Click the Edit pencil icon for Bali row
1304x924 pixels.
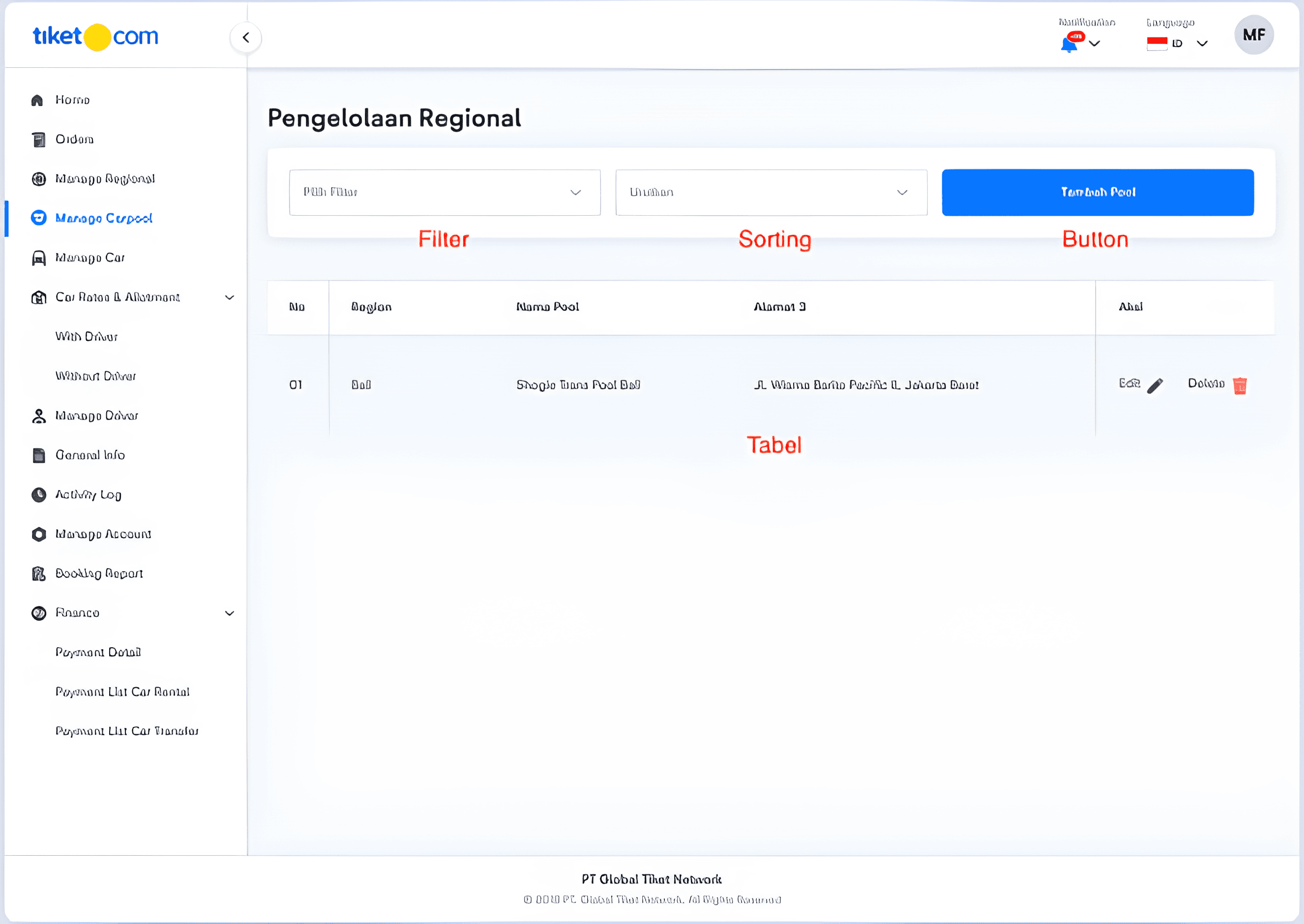[x=1155, y=385]
